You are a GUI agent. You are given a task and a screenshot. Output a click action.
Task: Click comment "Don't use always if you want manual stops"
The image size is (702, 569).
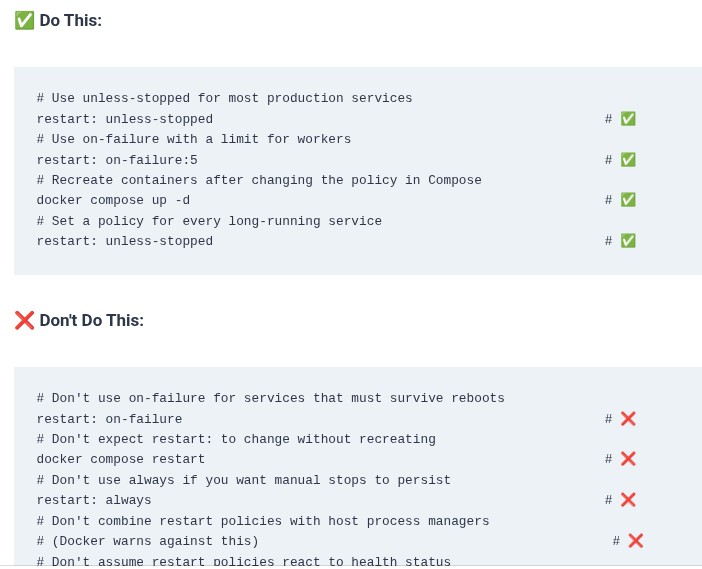point(244,480)
